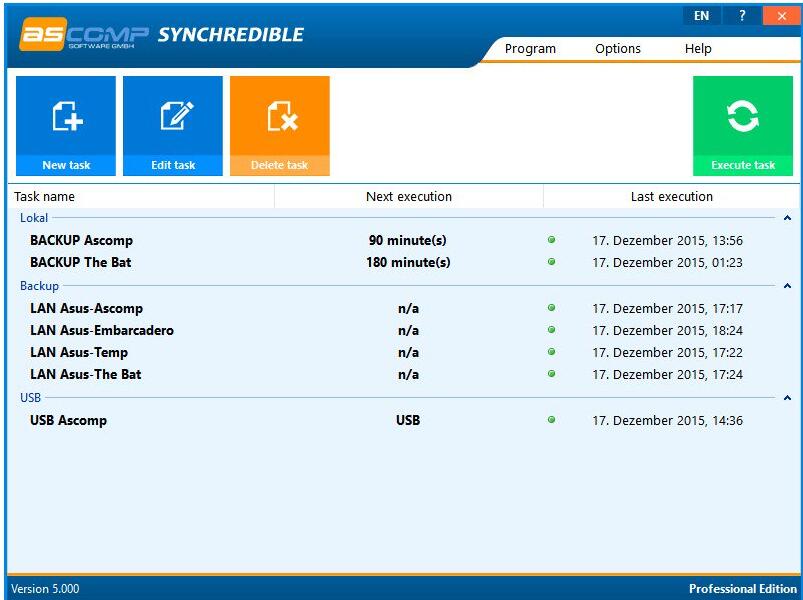
Task: Select the Backup group heading
Action: point(39,286)
